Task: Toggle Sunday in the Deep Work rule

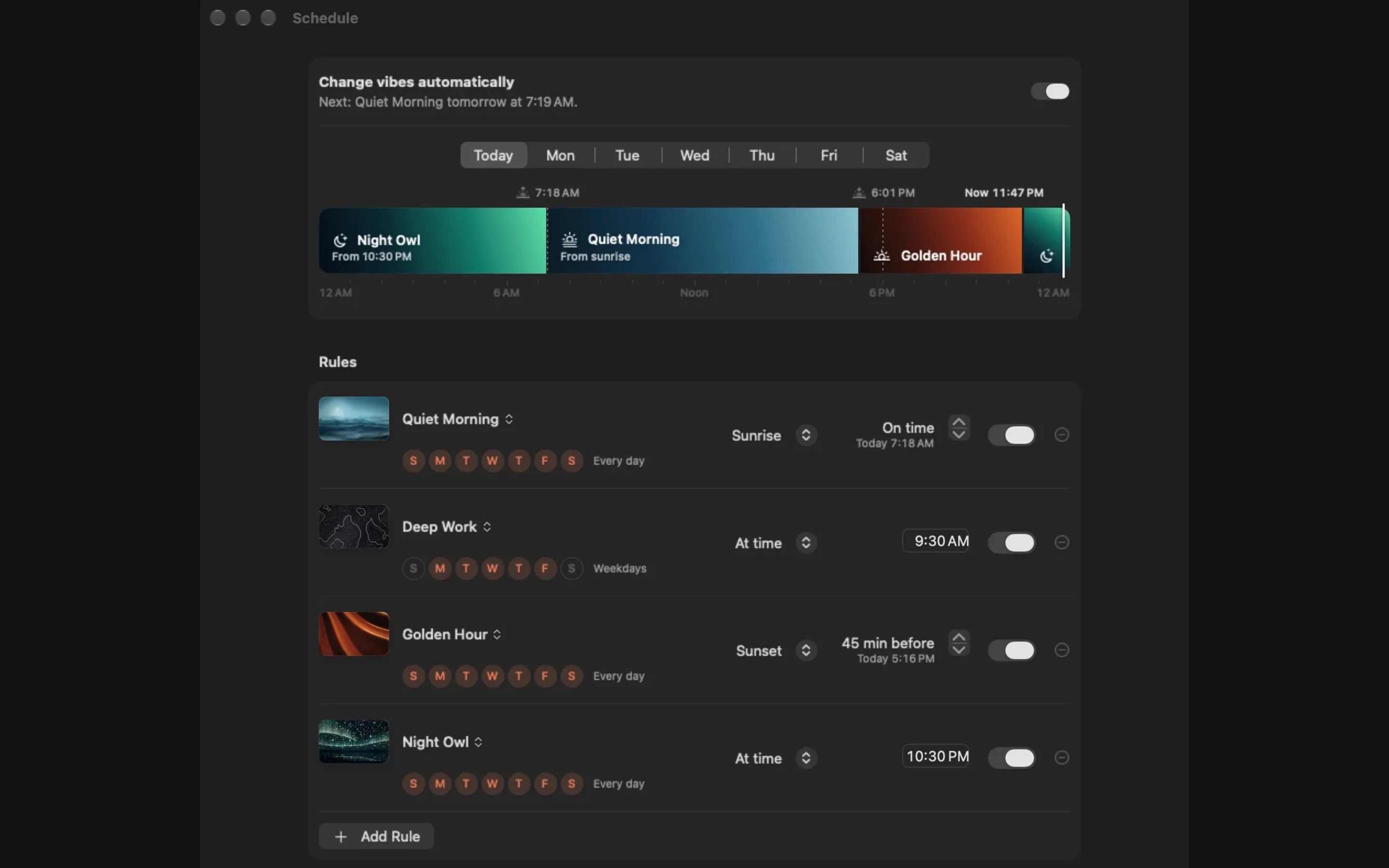Action: coord(413,569)
